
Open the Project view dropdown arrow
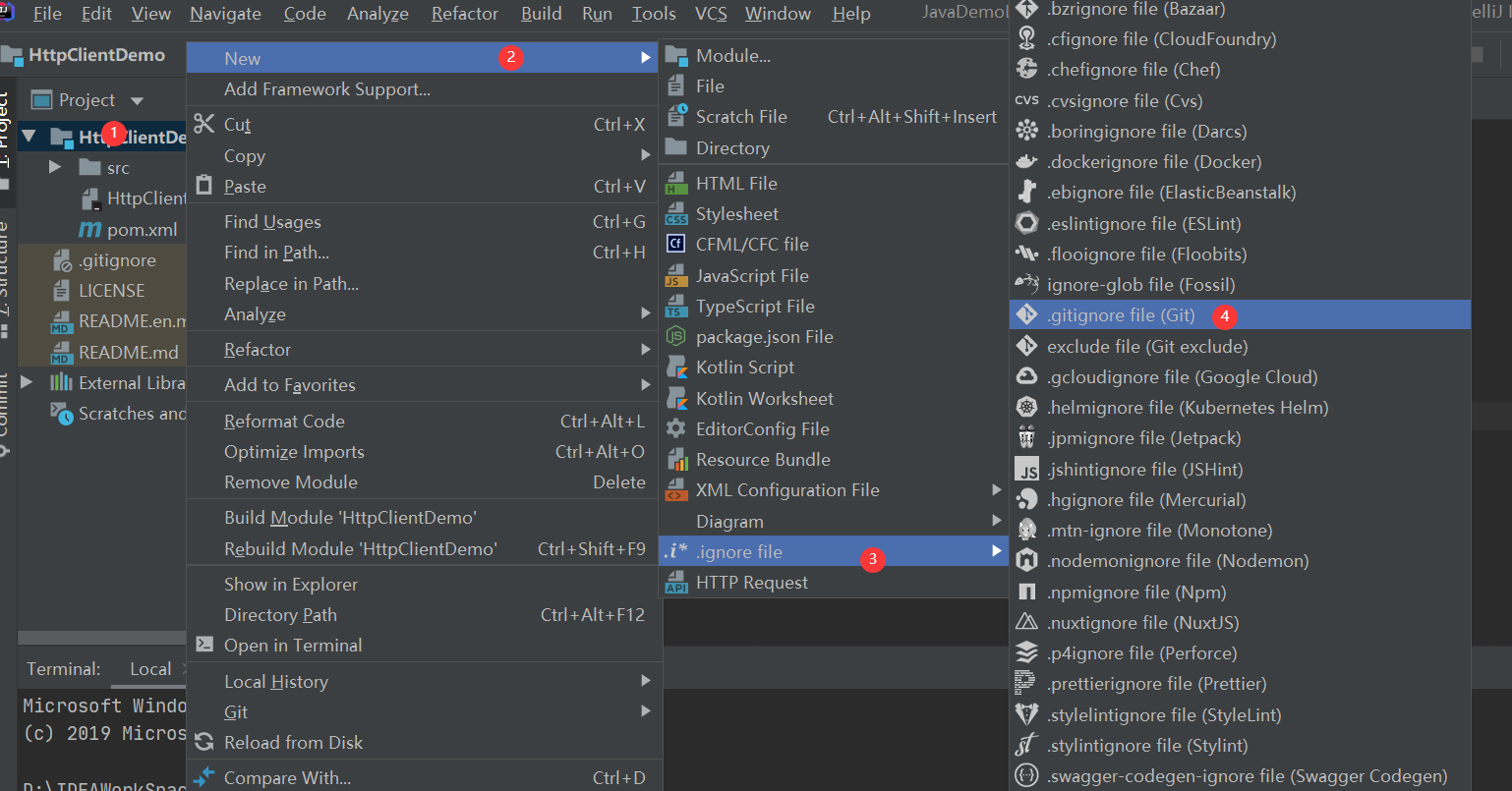pos(137,100)
